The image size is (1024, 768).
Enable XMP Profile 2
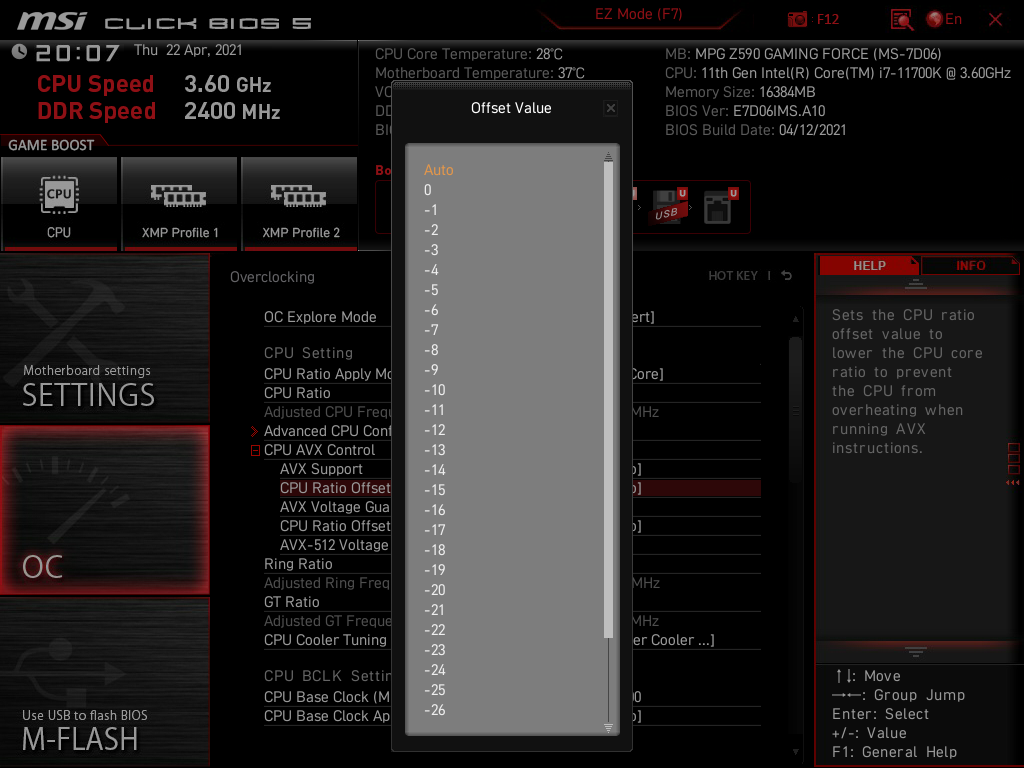[299, 203]
